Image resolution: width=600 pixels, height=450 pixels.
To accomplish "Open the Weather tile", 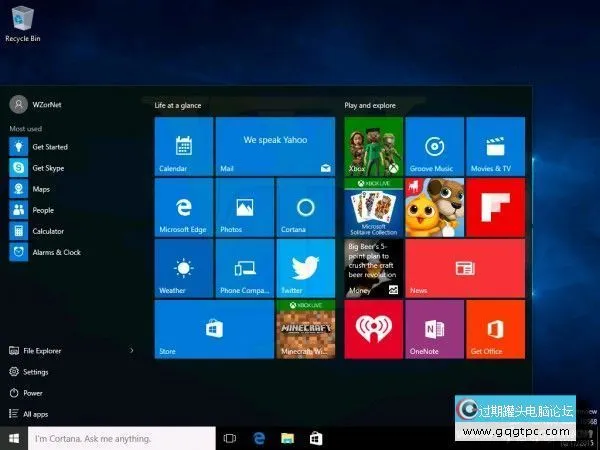I will 183,268.
